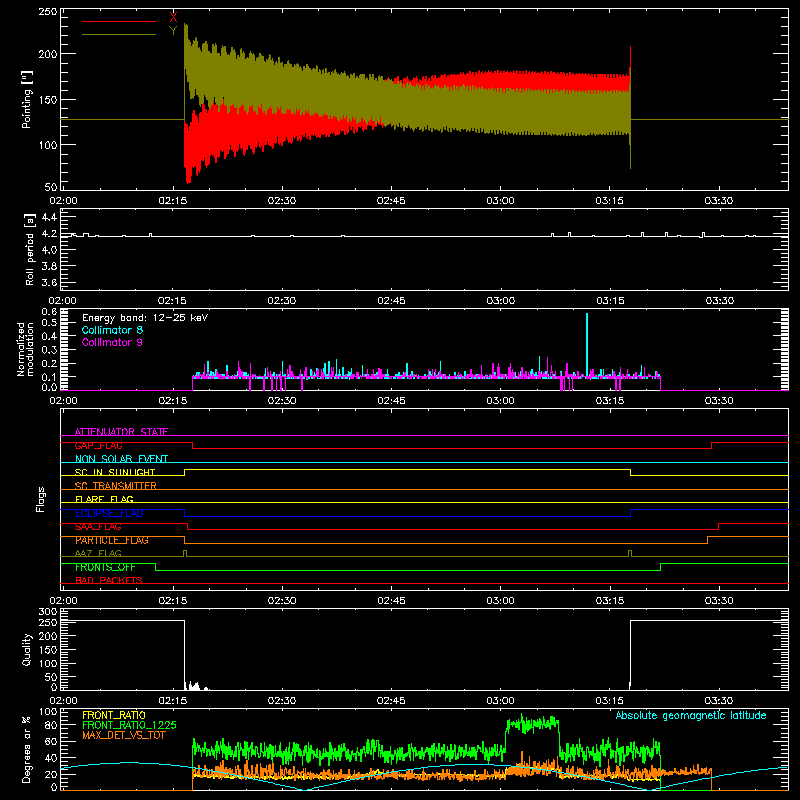Click 02:30 tick label under Roll period plot
The image size is (800, 800).
(x=282, y=301)
